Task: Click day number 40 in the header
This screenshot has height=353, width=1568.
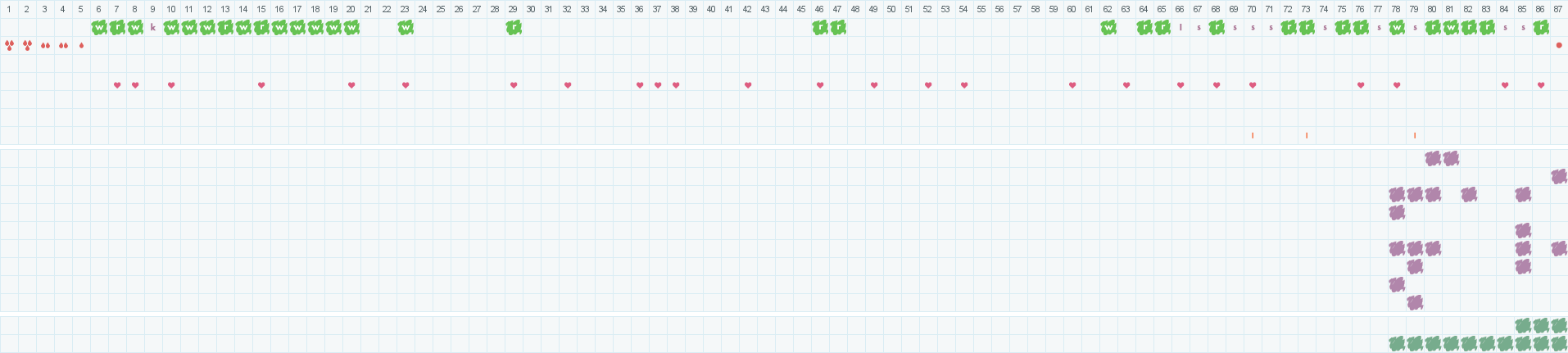Action: [711, 9]
